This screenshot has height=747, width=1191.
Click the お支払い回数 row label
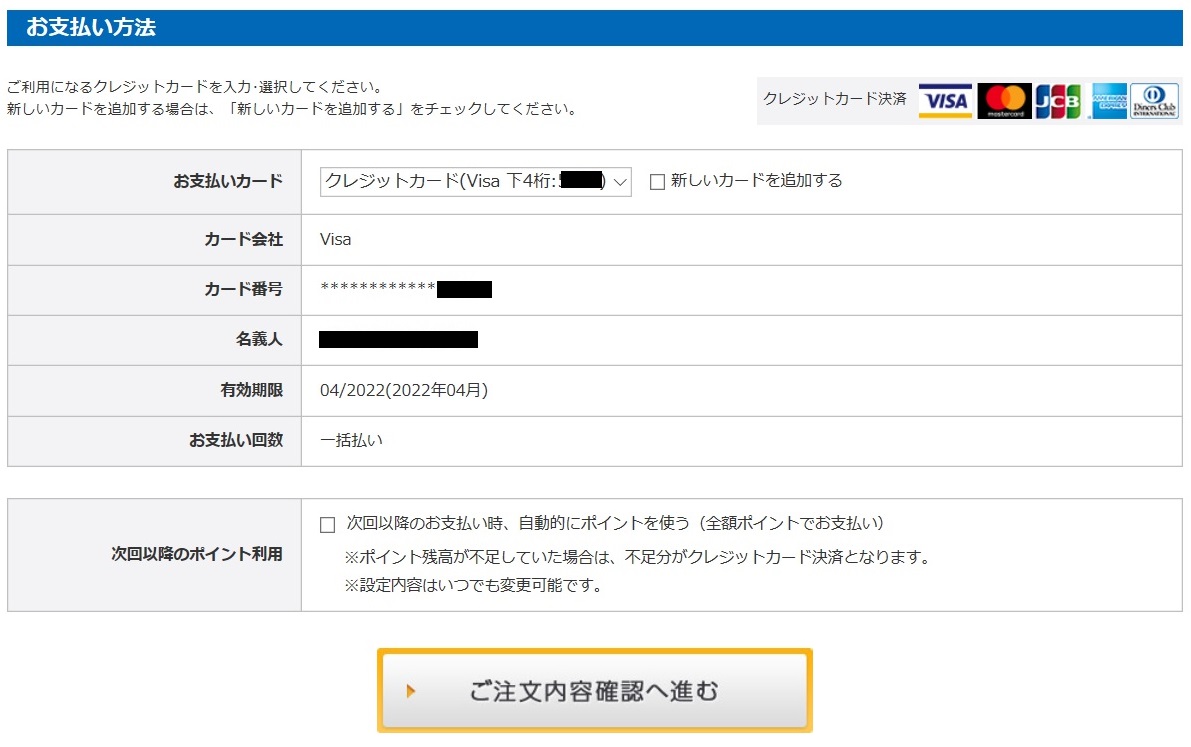coord(235,440)
